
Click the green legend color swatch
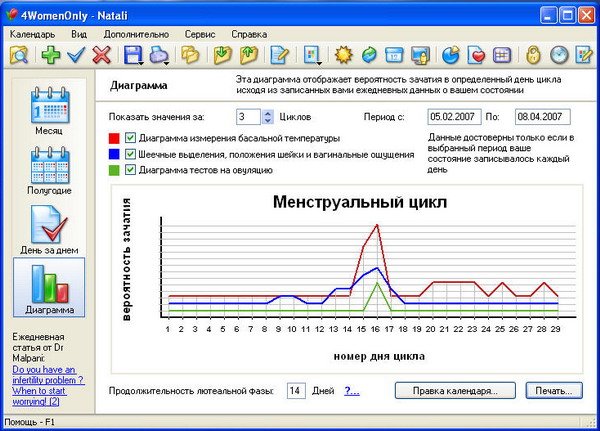[114, 170]
